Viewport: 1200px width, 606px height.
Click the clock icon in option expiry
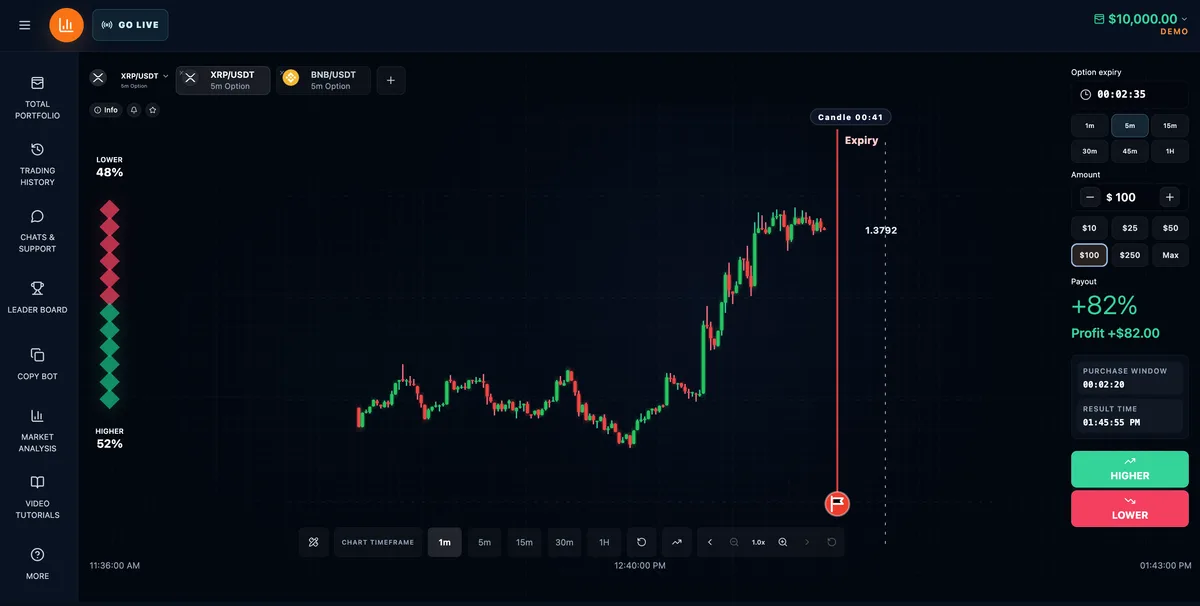pyautogui.click(x=1085, y=94)
